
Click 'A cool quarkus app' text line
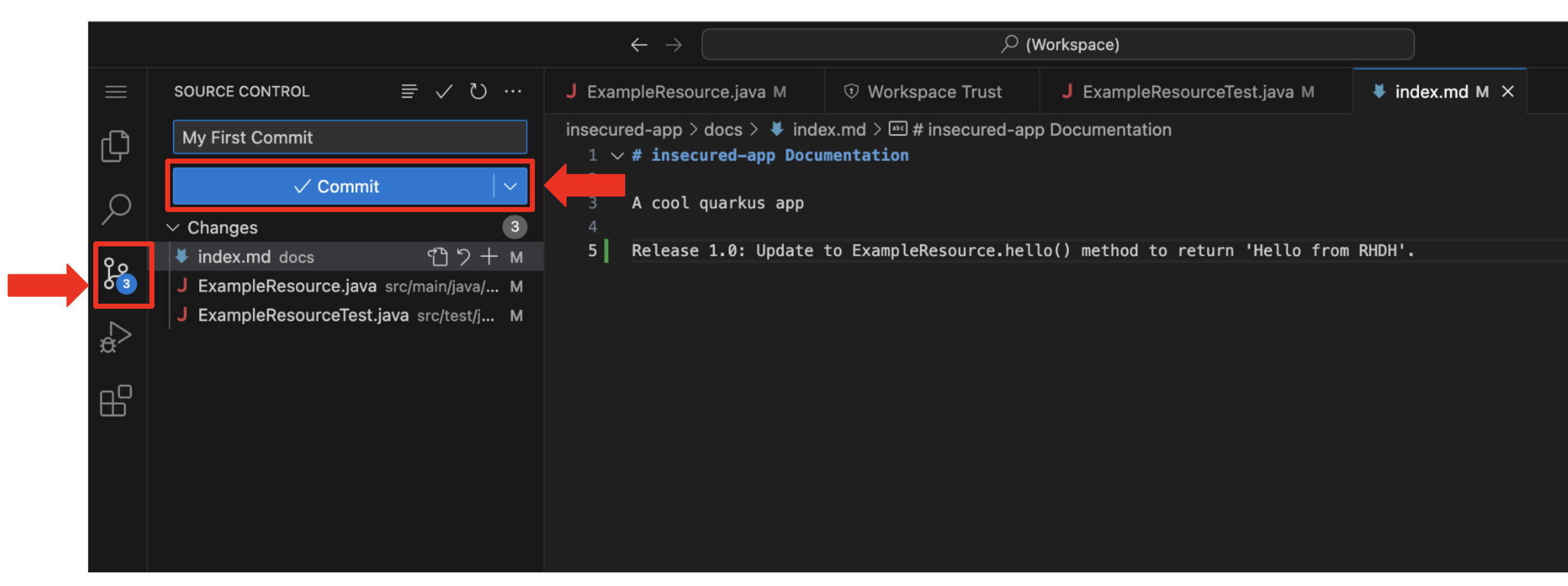click(718, 203)
